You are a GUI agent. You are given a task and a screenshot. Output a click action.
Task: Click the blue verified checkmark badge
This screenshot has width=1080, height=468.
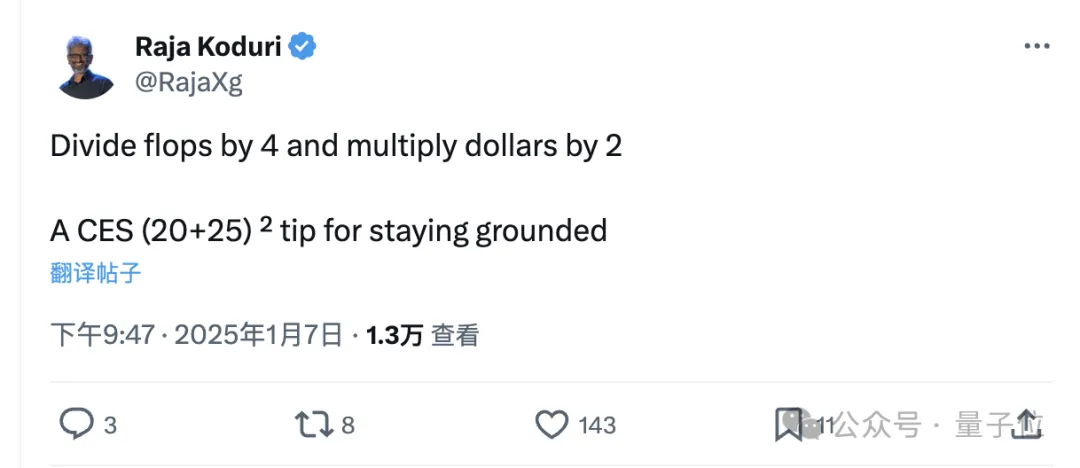(304, 46)
